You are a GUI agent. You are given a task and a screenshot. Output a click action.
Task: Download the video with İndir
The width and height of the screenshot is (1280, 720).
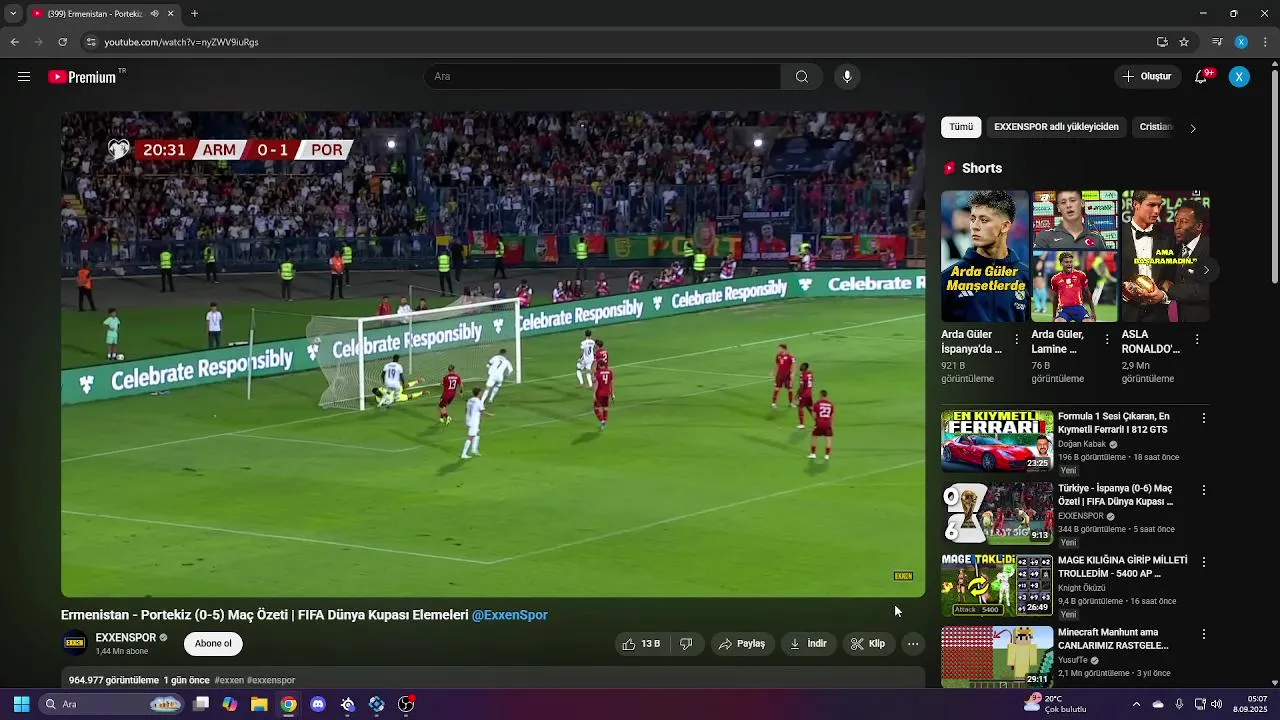tap(809, 644)
